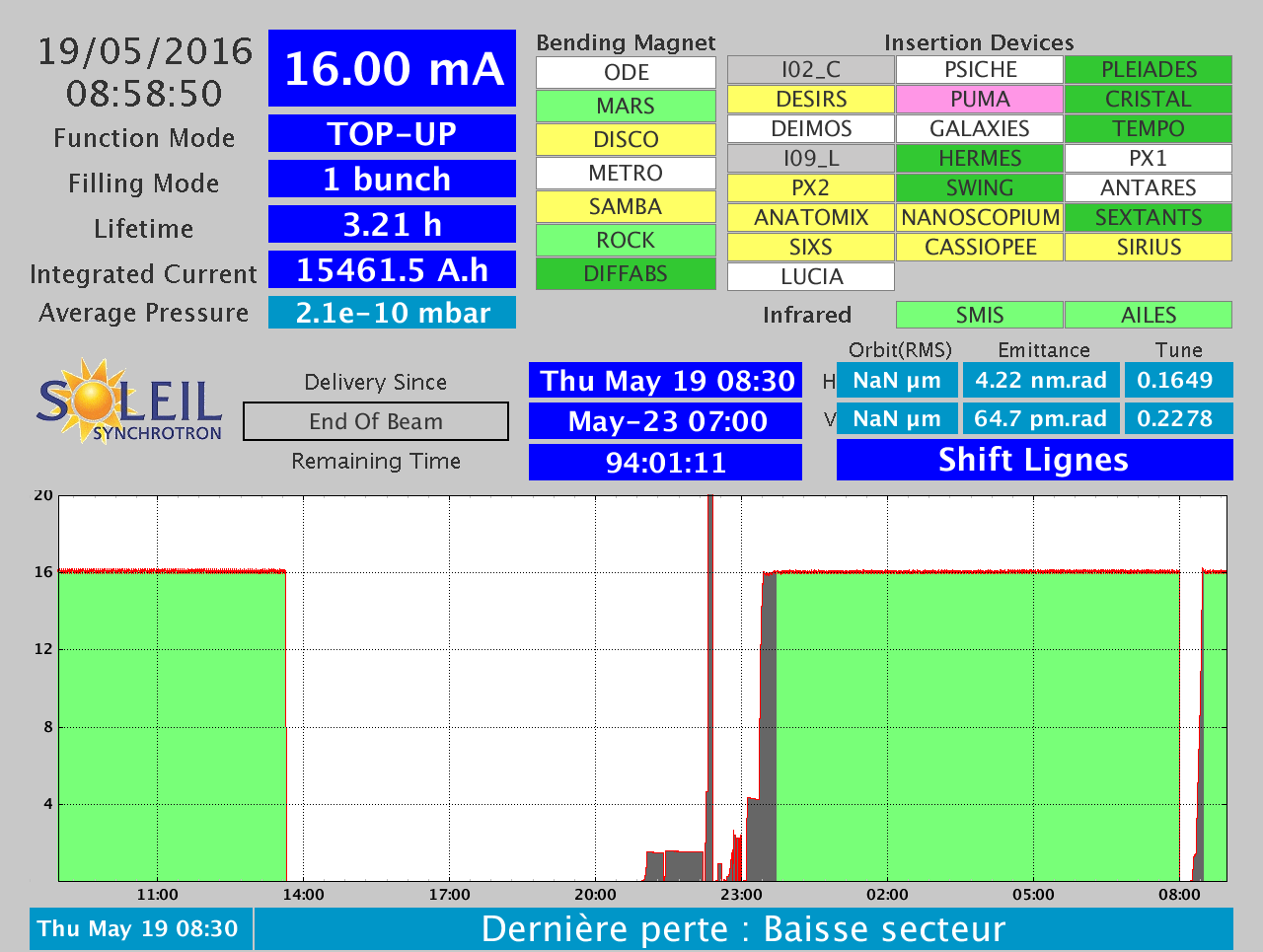The image size is (1263, 952).
Task: Click the 0.1649 tune value
Action: tap(1179, 380)
